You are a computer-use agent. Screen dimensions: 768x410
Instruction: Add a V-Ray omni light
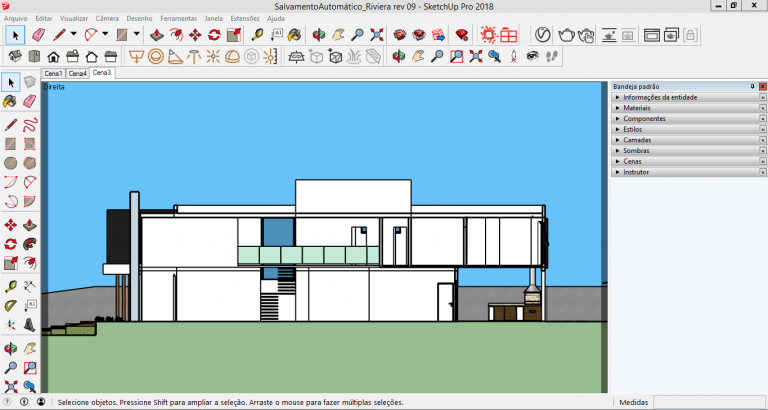click(213, 57)
